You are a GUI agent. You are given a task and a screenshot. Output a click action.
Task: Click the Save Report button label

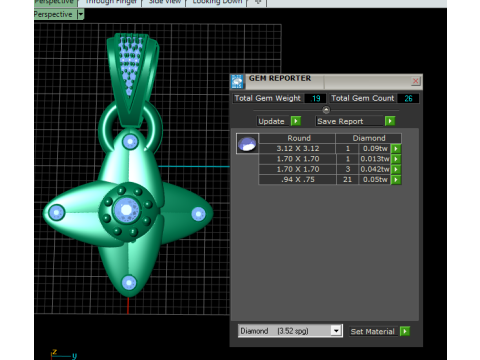tap(349, 121)
